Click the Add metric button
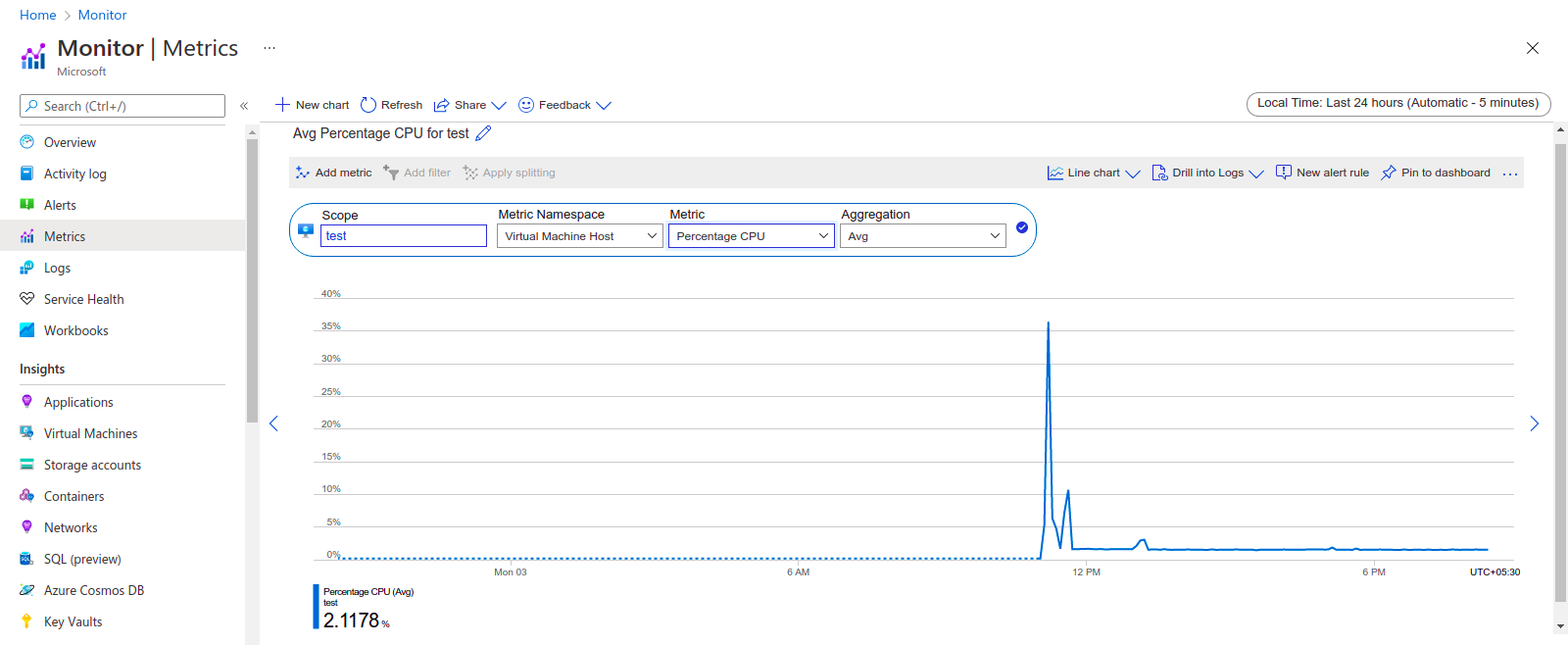The width and height of the screenshot is (1568, 645). click(x=334, y=173)
